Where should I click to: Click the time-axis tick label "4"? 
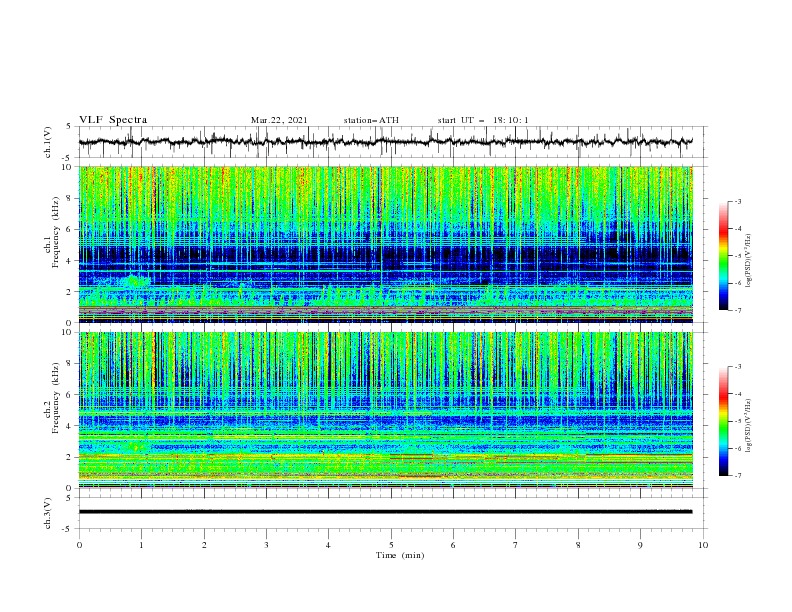(x=328, y=545)
